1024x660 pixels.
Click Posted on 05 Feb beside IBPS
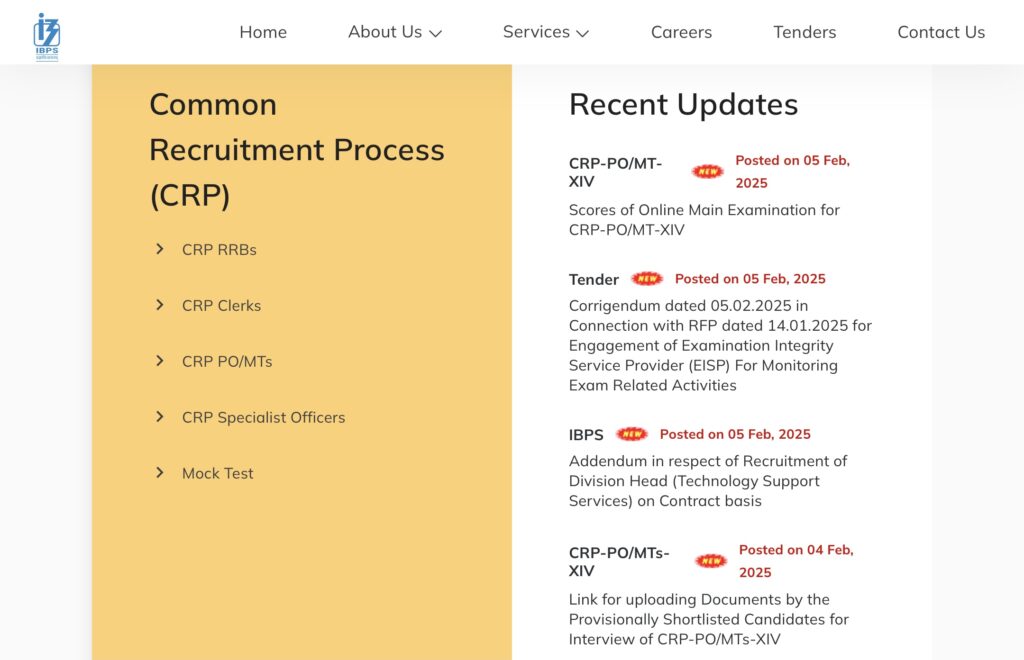[735, 434]
